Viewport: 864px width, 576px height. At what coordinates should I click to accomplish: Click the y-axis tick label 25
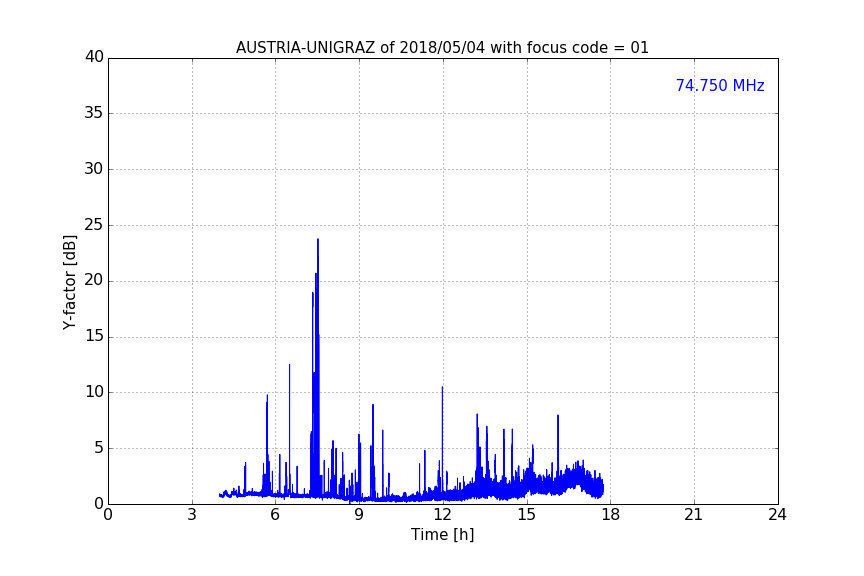click(x=94, y=224)
